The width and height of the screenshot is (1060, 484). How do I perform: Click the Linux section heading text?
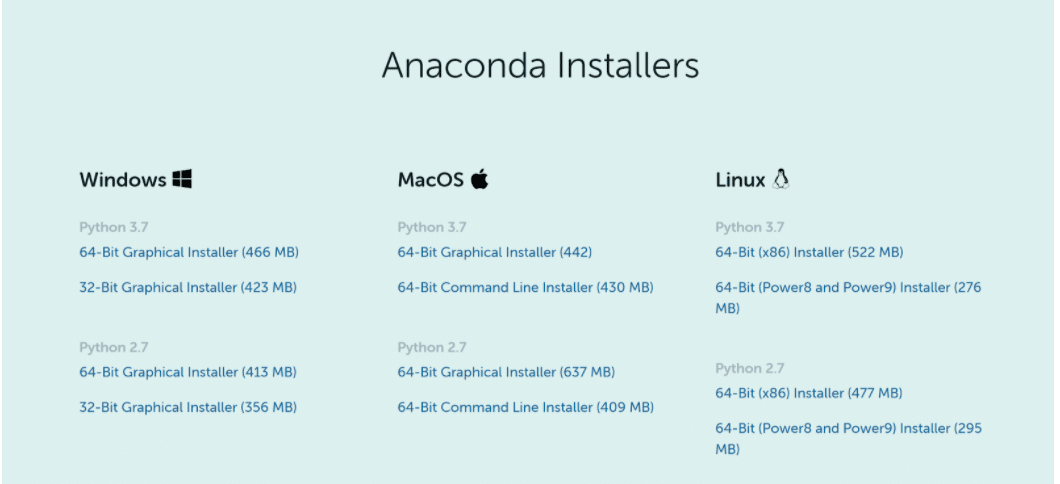tap(740, 180)
